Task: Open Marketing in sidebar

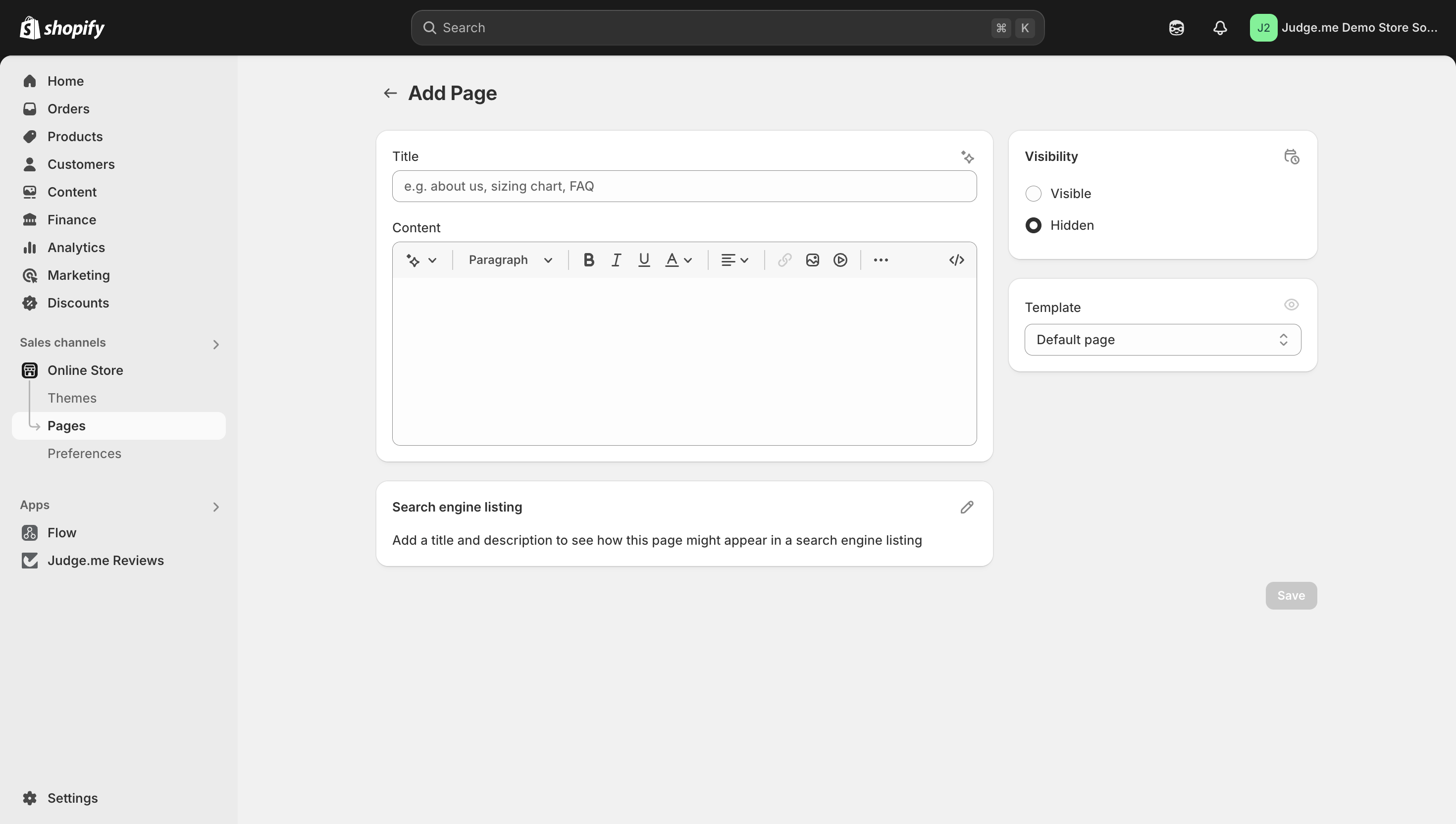Action: point(119,275)
